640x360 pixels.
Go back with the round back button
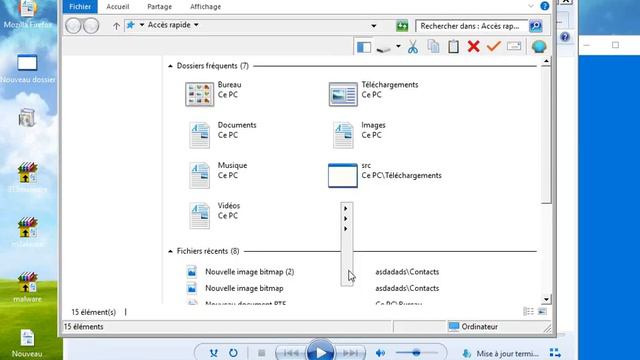click(x=73, y=26)
